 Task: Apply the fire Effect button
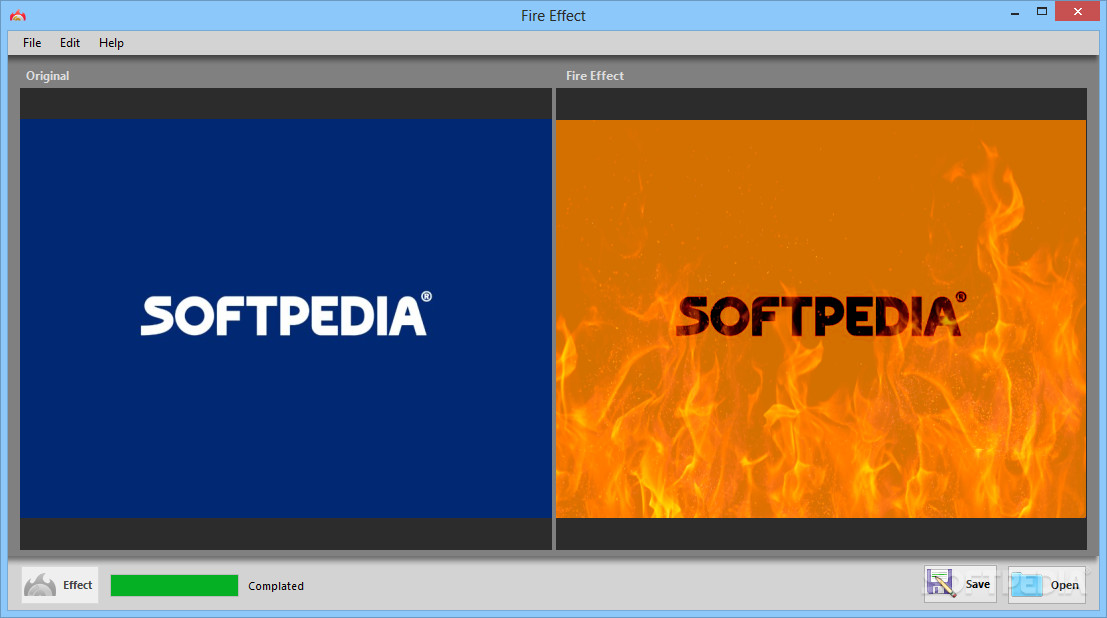point(60,585)
